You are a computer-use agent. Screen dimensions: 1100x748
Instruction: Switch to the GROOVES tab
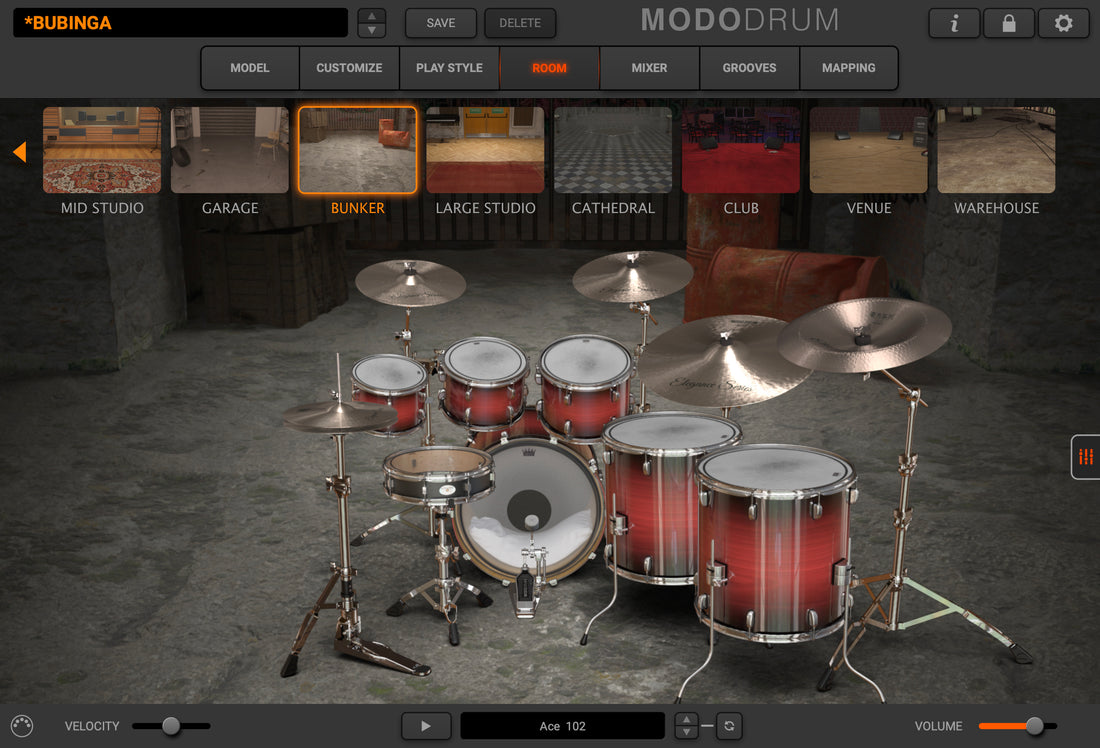coord(749,68)
